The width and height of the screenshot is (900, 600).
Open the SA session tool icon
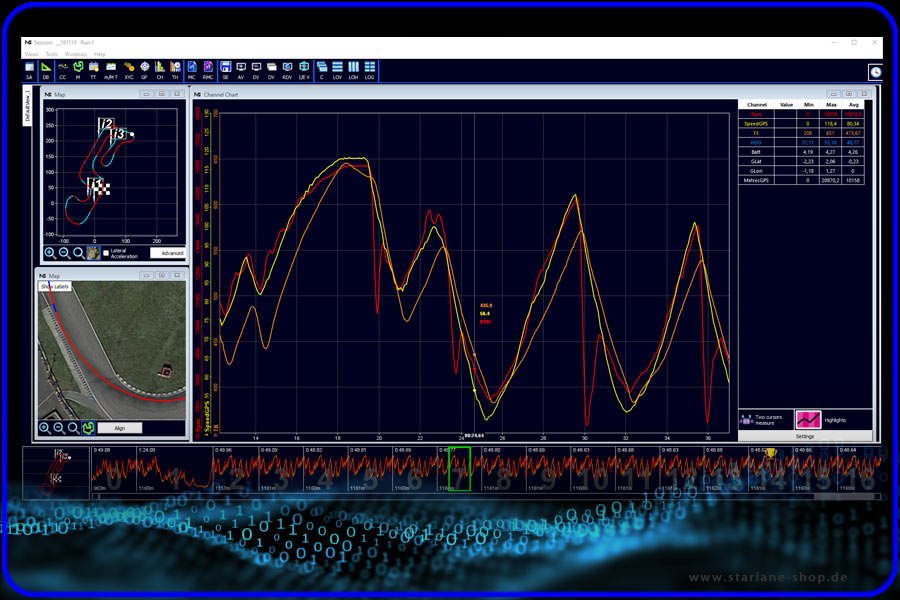(x=29, y=71)
